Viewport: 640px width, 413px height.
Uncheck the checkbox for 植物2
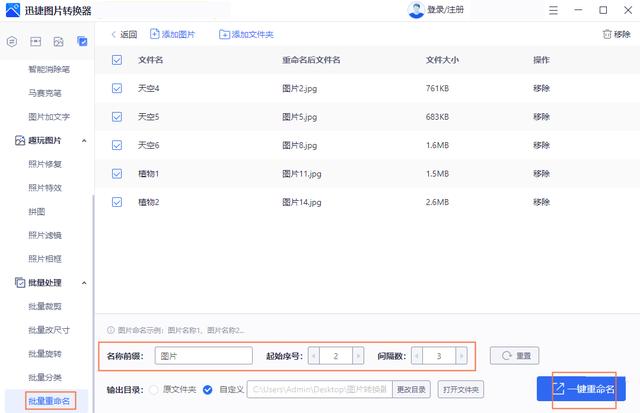[117, 202]
